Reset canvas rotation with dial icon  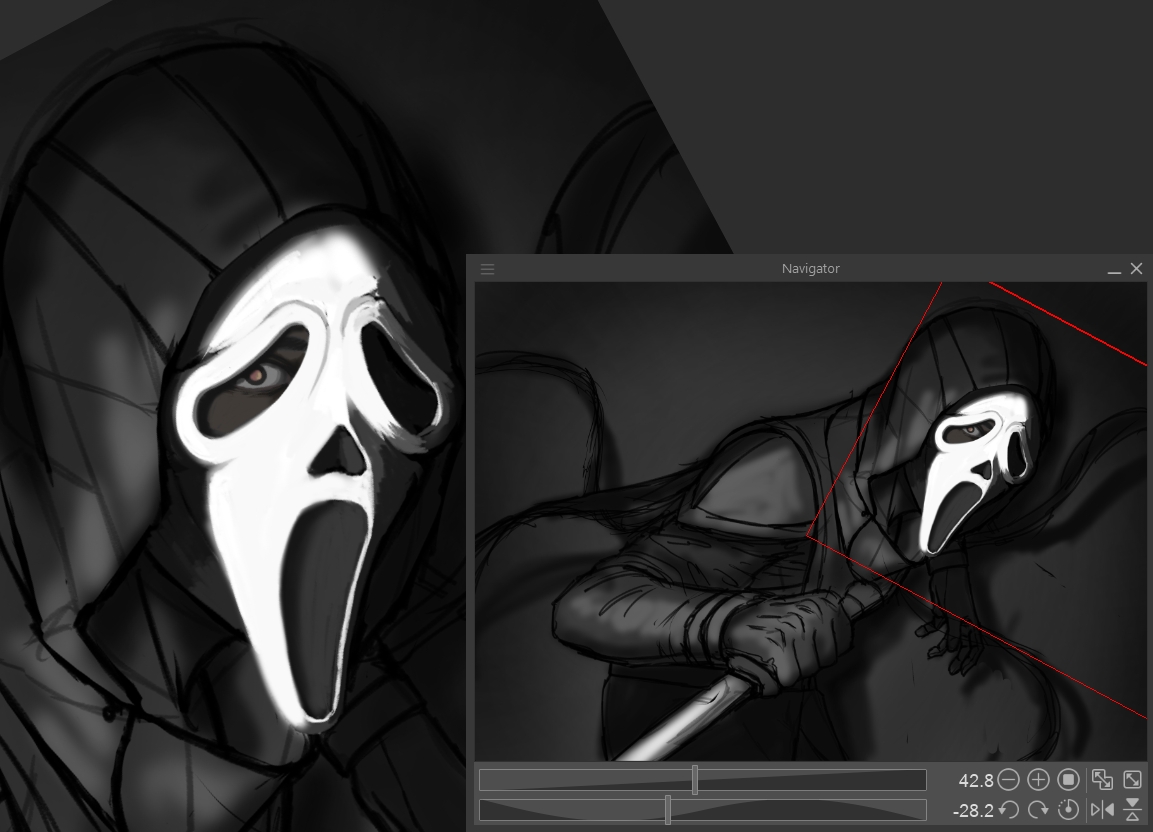(x=1068, y=810)
